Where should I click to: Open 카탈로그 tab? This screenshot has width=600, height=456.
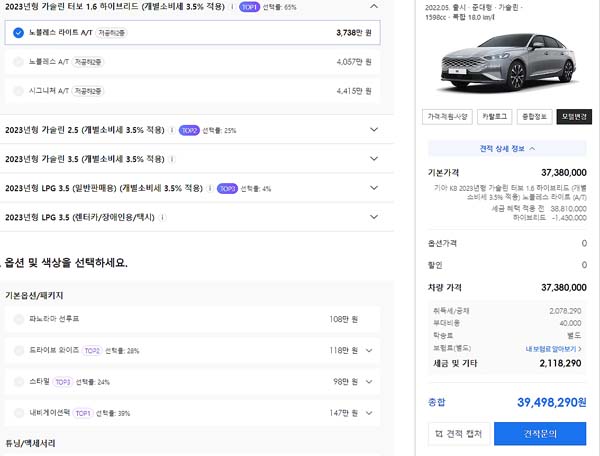point(494,117)
